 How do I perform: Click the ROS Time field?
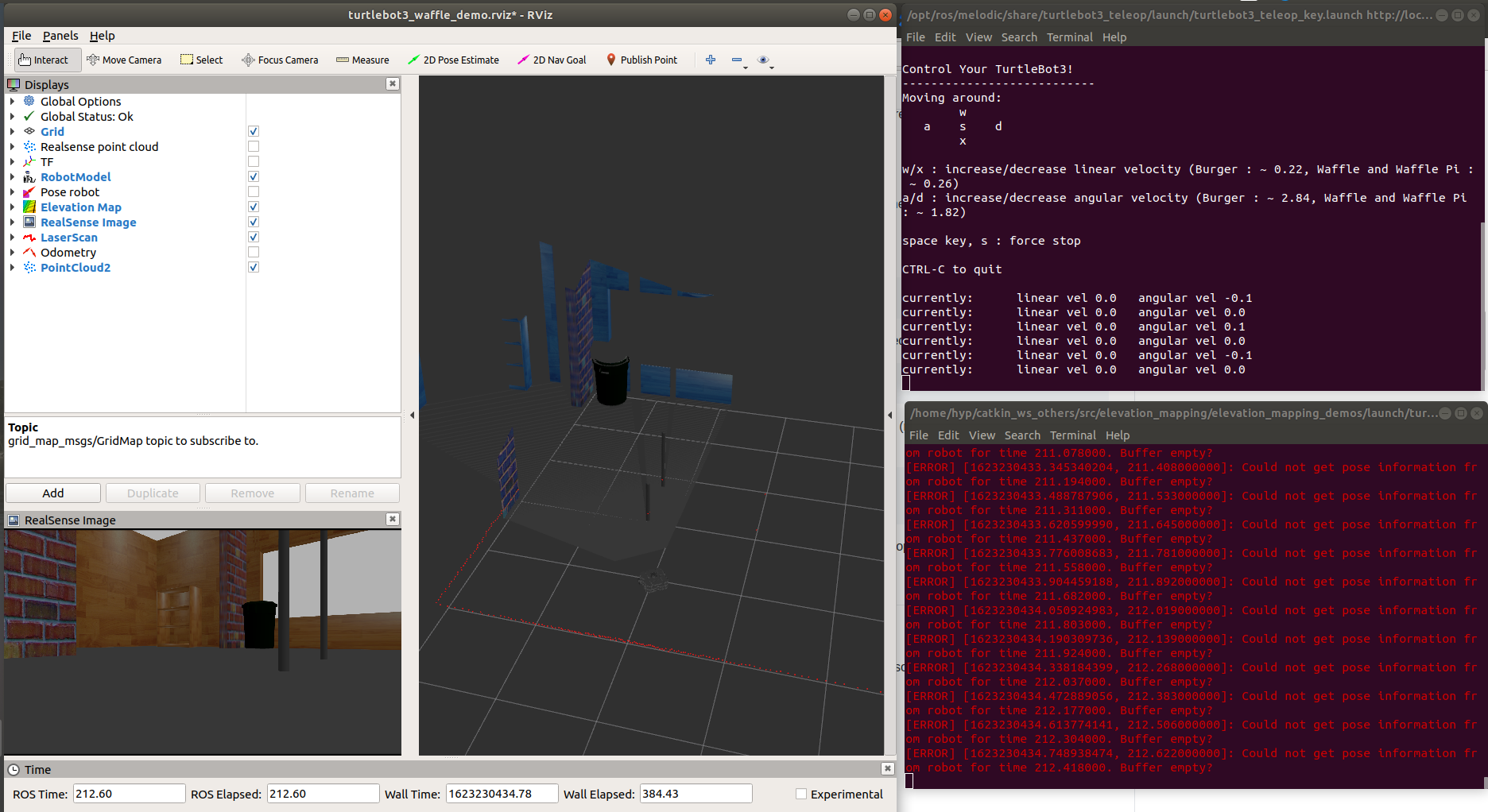point(129,794)
